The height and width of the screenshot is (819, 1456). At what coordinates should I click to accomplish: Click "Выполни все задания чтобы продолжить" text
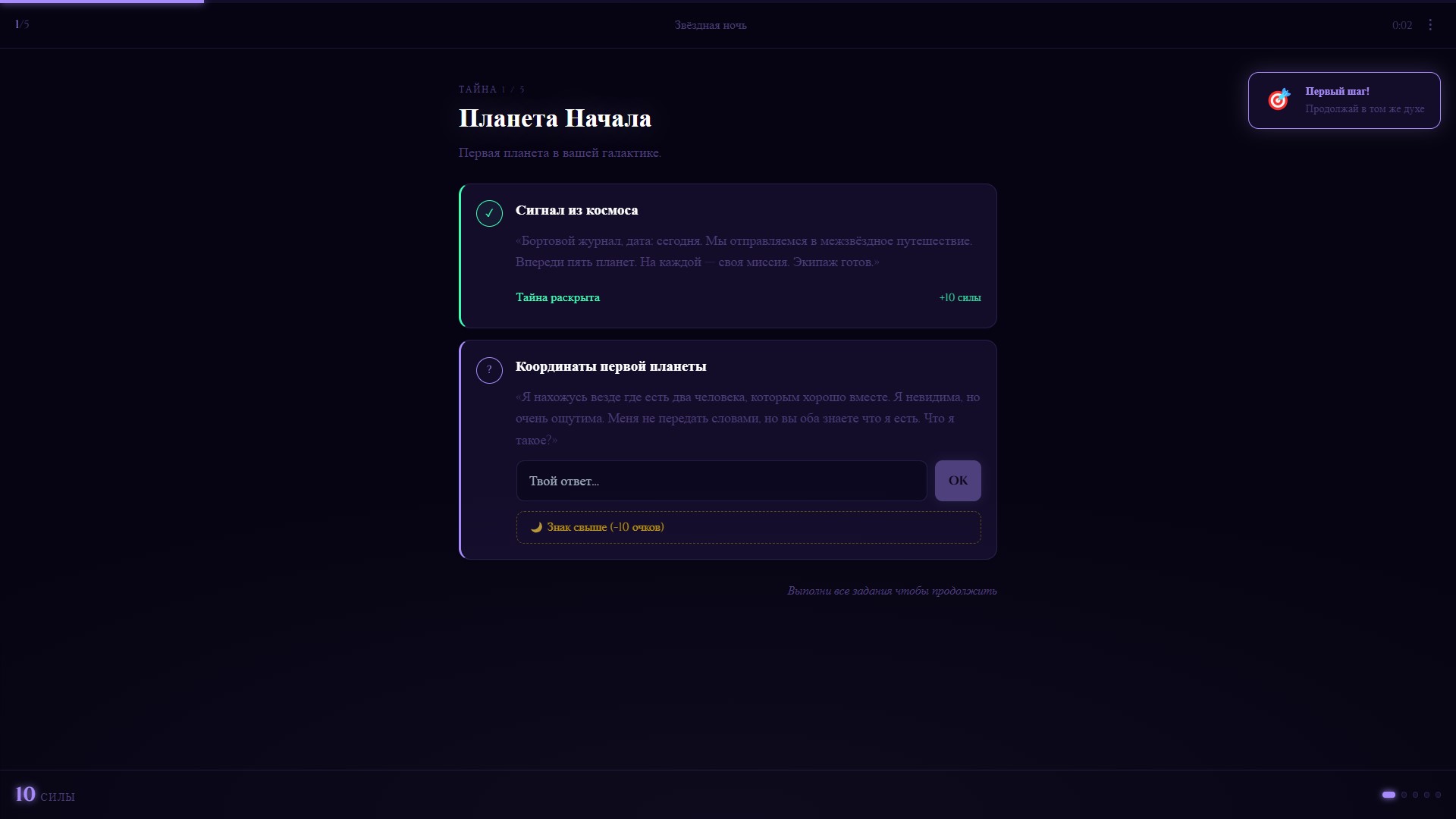(x=892, y=591)
